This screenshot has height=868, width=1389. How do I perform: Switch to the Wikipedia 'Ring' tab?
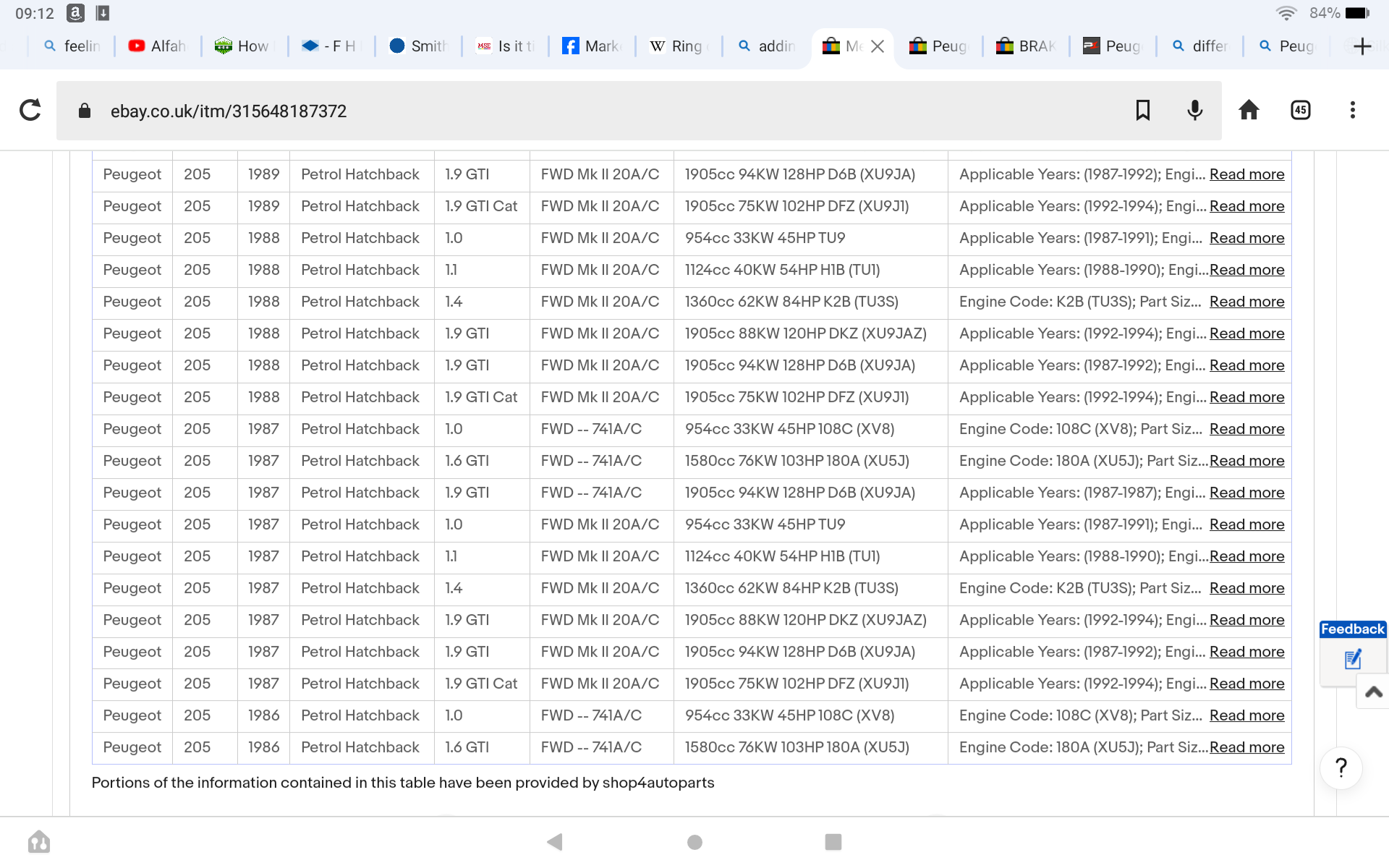tap(678, 46)
